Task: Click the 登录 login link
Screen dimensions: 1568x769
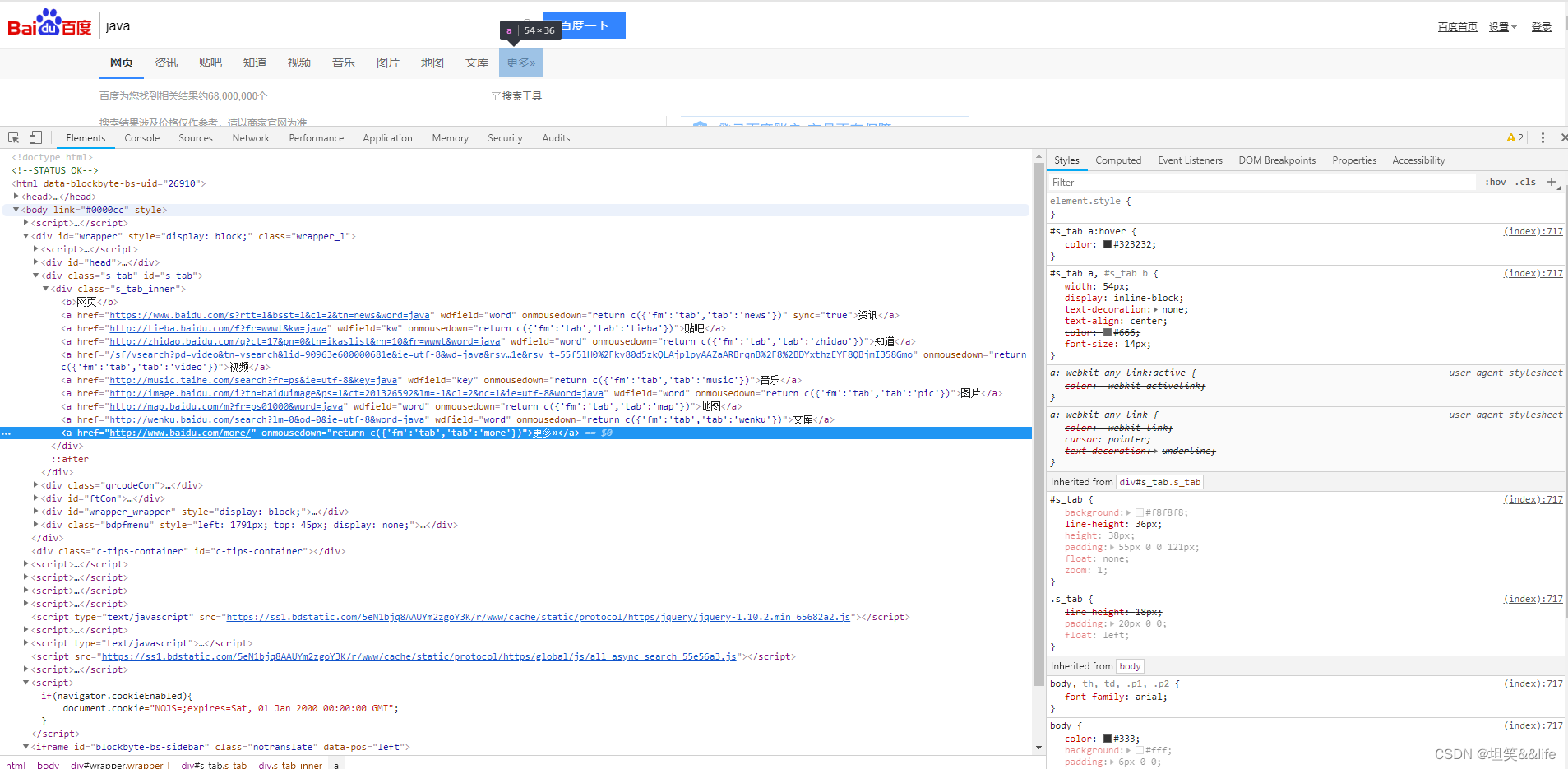Action: tap(1542, 27)
